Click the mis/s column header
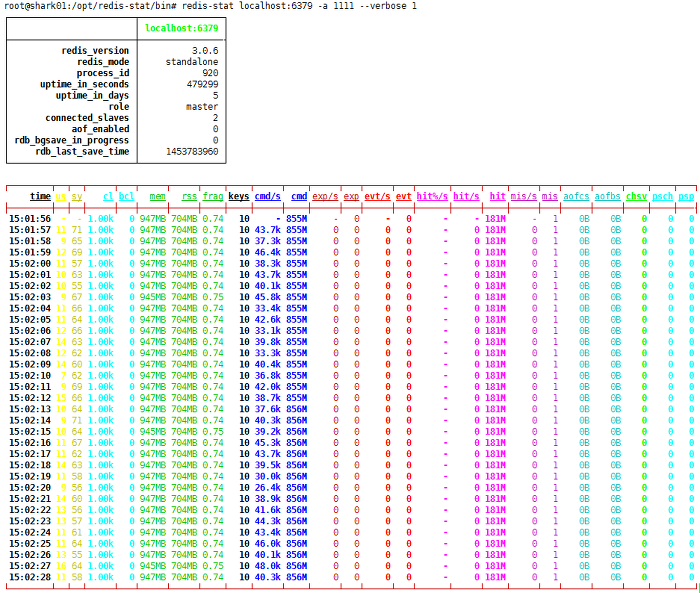700x593 pixels. click(x=524, y=196)
